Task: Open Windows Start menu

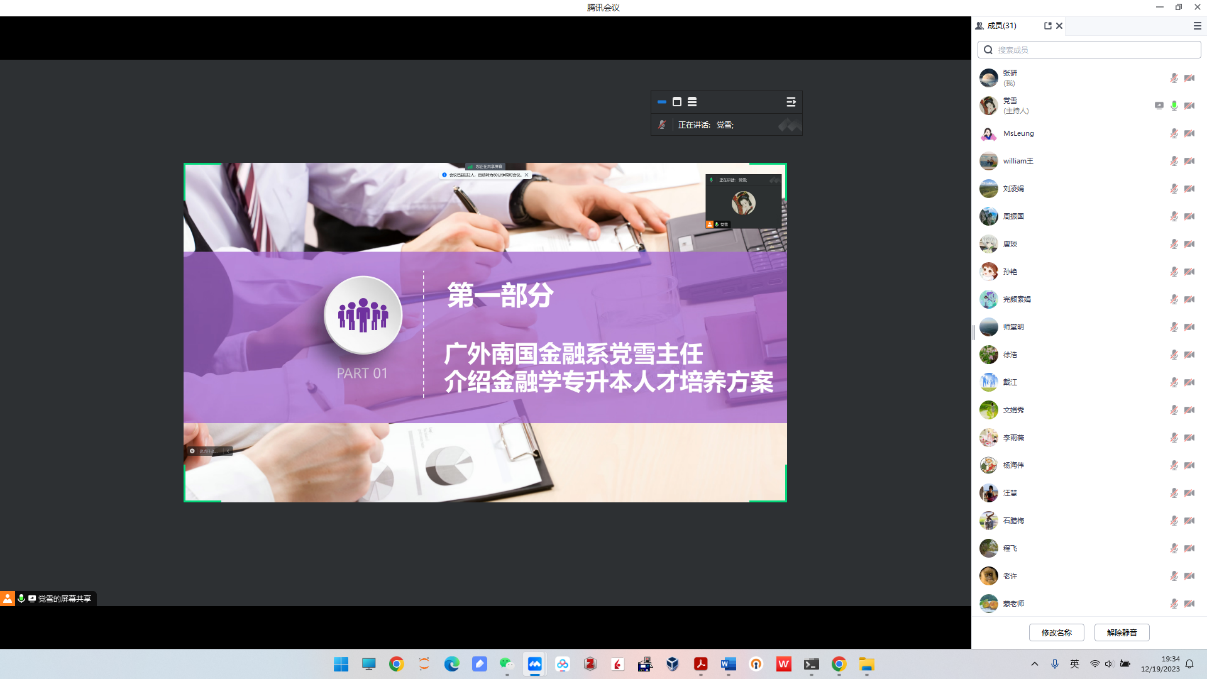Action: 341,664
